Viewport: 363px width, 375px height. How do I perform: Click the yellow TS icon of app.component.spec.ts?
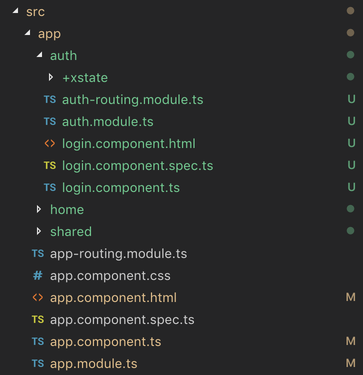coord(38,319)
